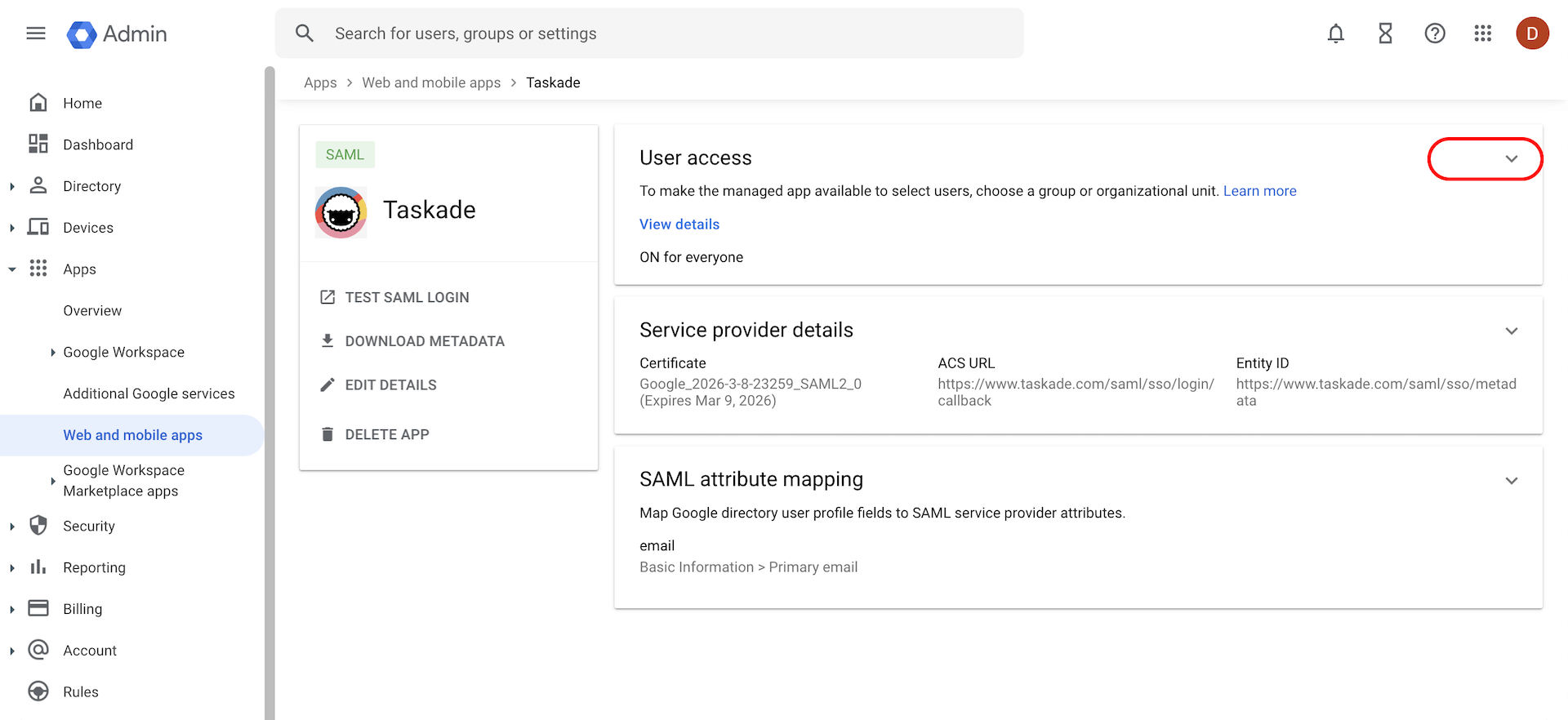Viewport: 1568px width, 720px height.
Task: Click the Entity ID URL value
Action: click(1376, 392)
